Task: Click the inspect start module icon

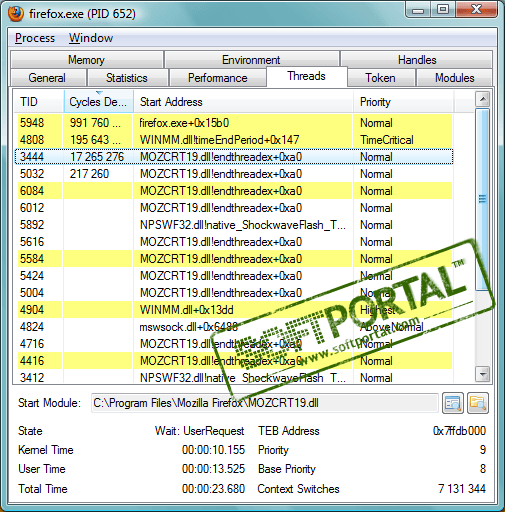Action: tap(453, 403)
